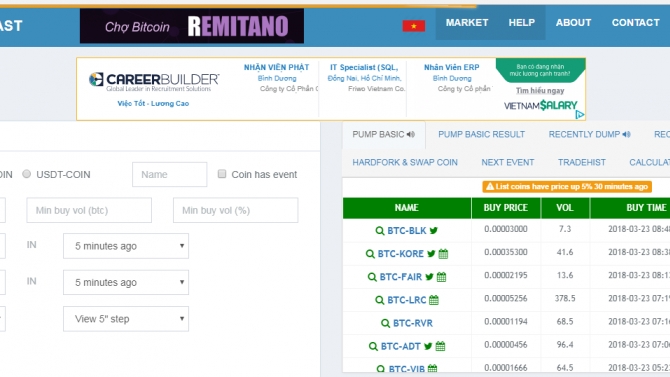Switch to the PUMP BASIC tab
Screen dimensions: 670x377
pyautogui.click(x=384, y=135)
